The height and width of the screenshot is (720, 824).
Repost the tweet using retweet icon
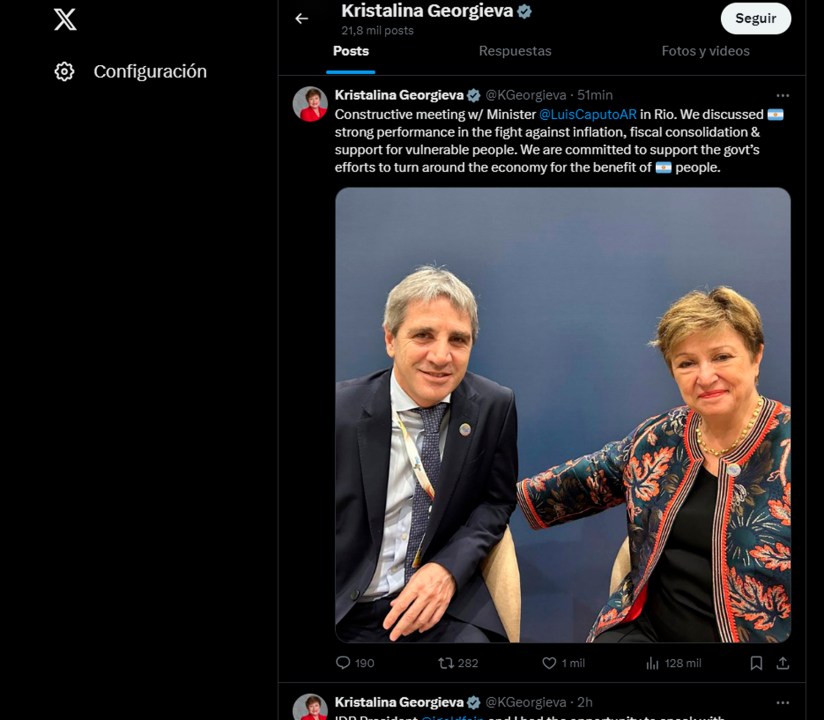446,662
